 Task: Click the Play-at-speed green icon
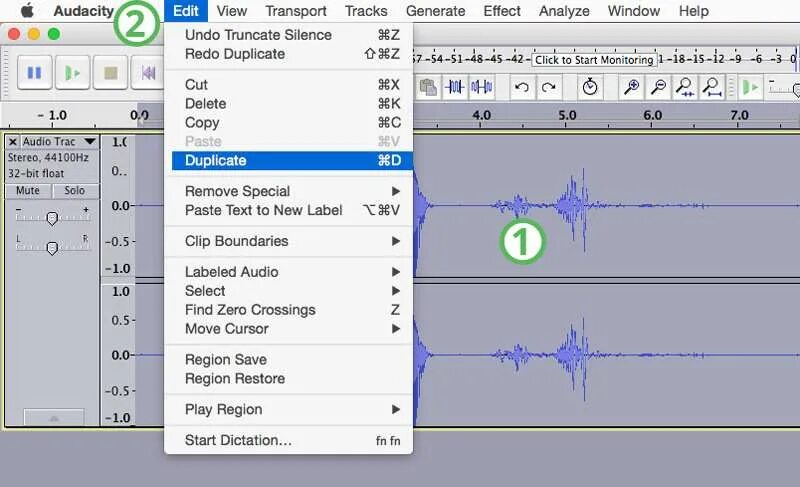coord(750,87)
